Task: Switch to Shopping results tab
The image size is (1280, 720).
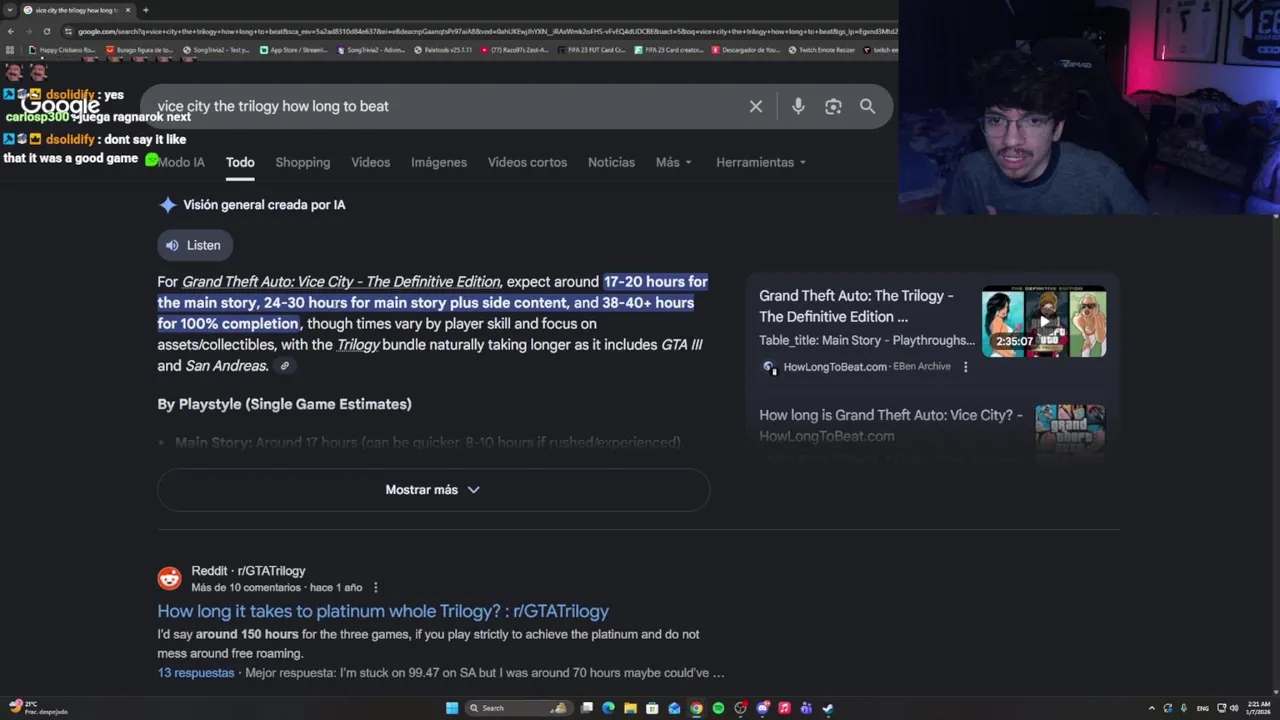Action: [x=302, y=162]
